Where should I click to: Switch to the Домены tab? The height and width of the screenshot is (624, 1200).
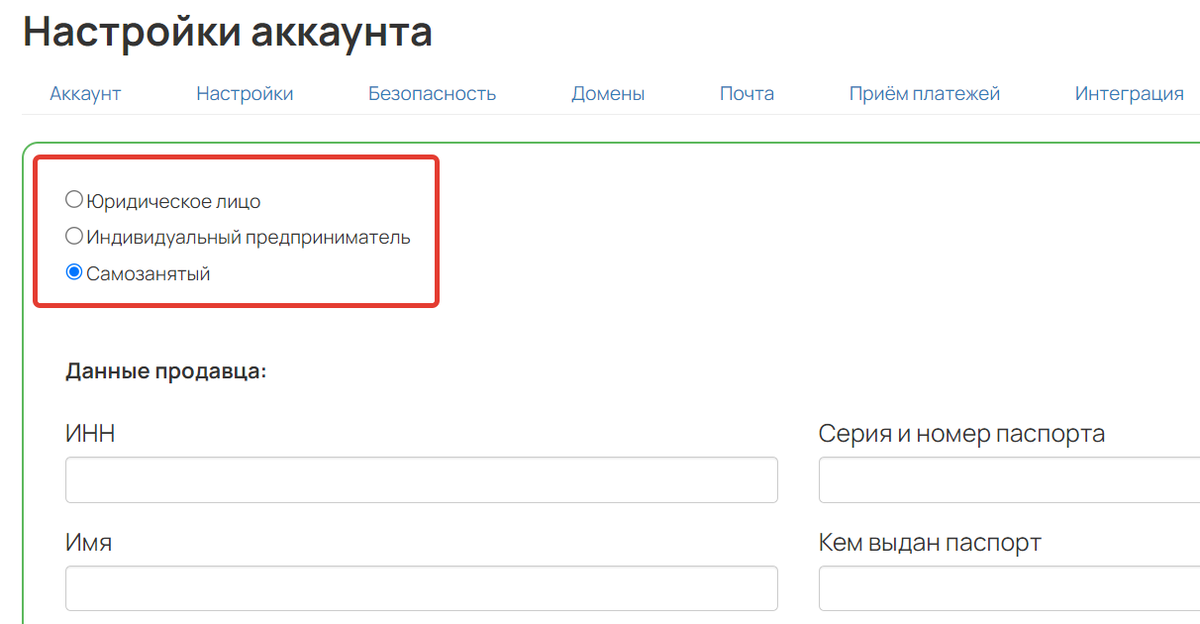pyautogui.click(x=607, y=93)
